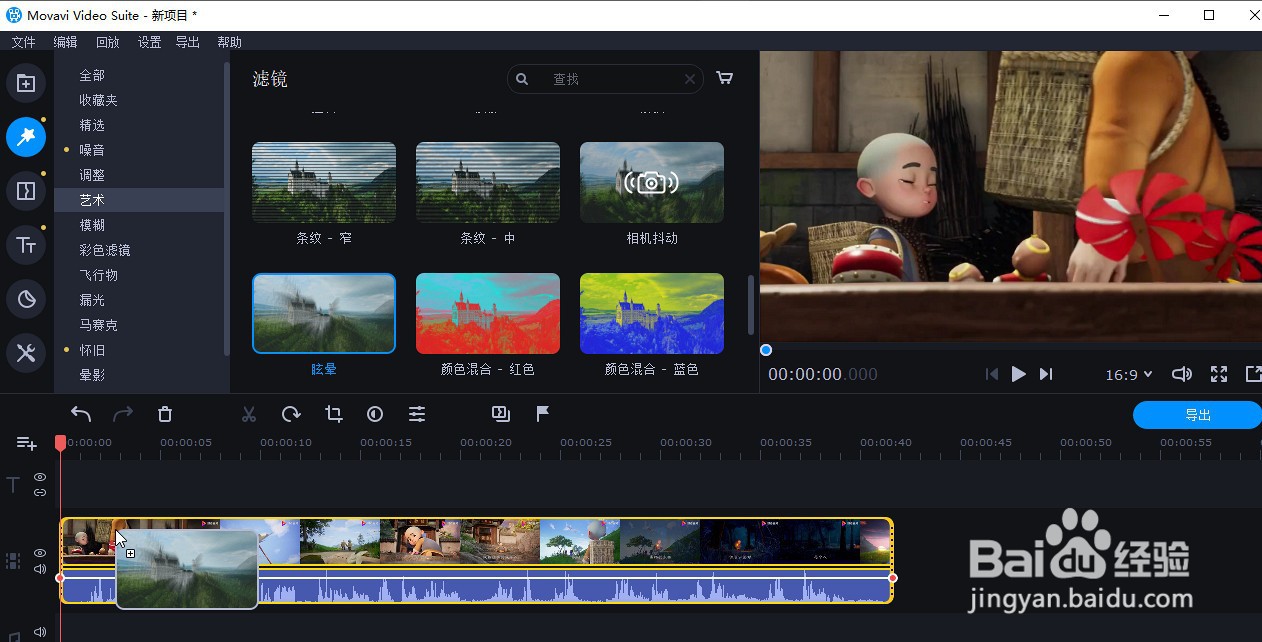Click the undo arrow in timeline toolbar
The height and width of the screenshot is (642, 1262).
[81, 414]
